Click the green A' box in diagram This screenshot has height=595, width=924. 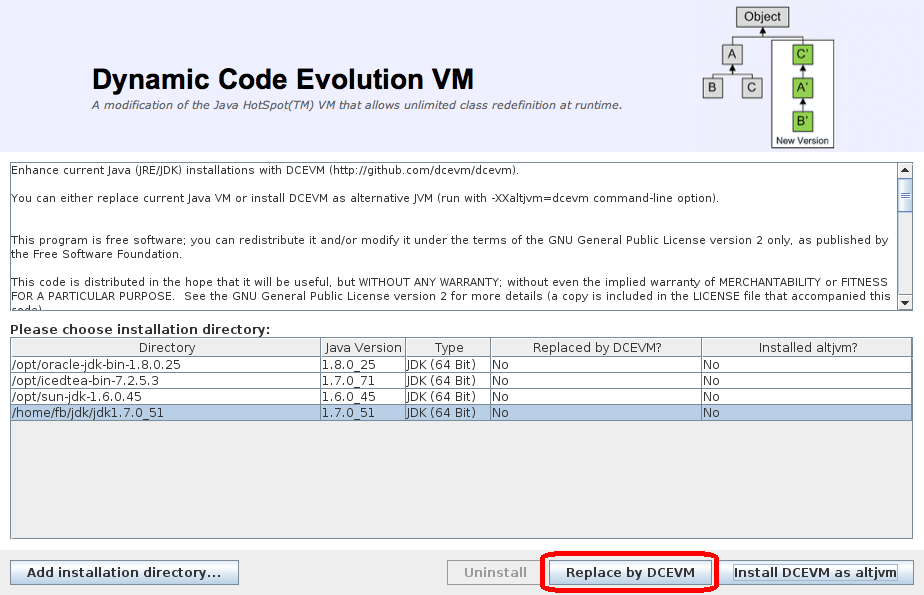pyautogui.click(x=802, y=88)
